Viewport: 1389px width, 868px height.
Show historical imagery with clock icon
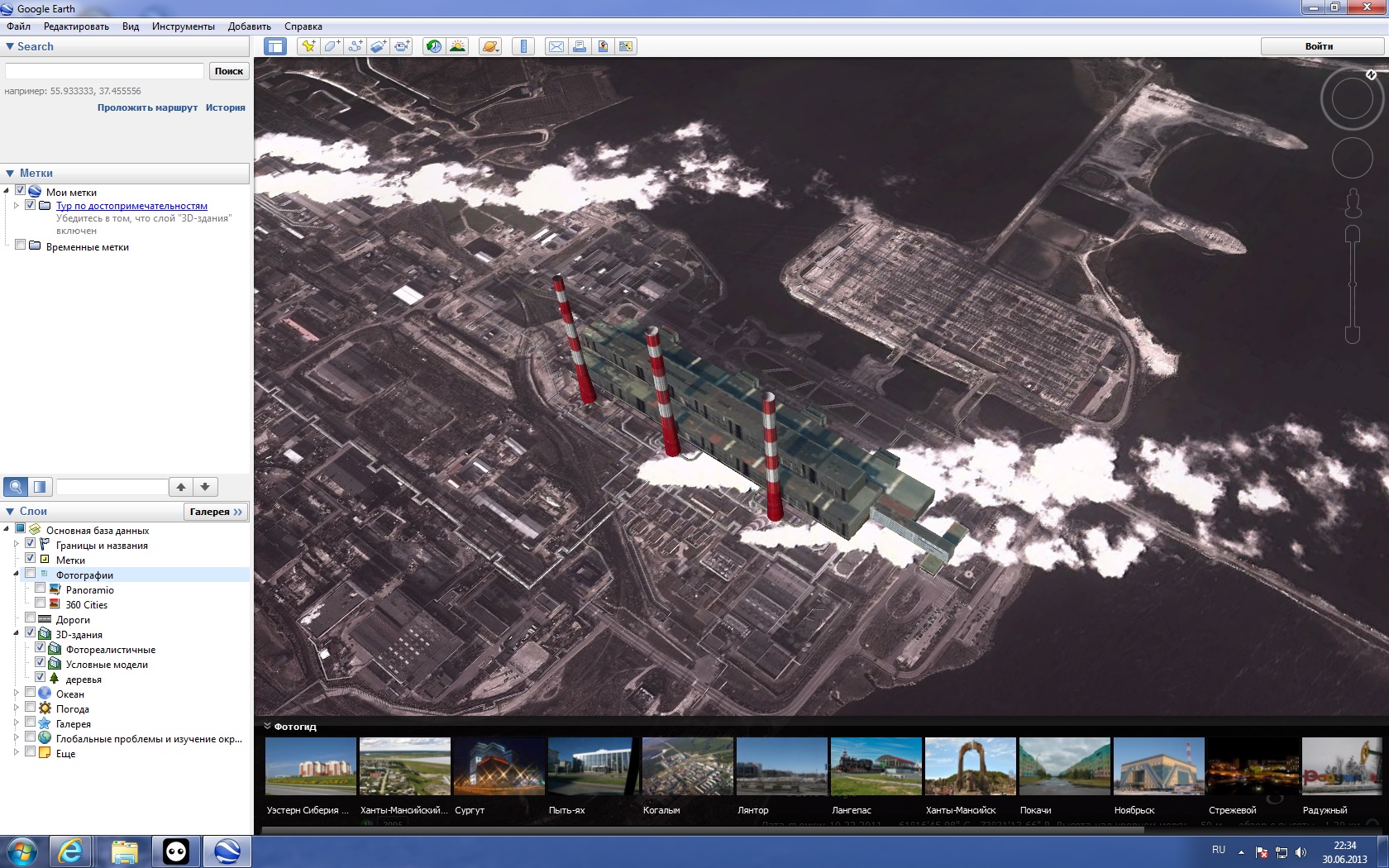point(433,46)
